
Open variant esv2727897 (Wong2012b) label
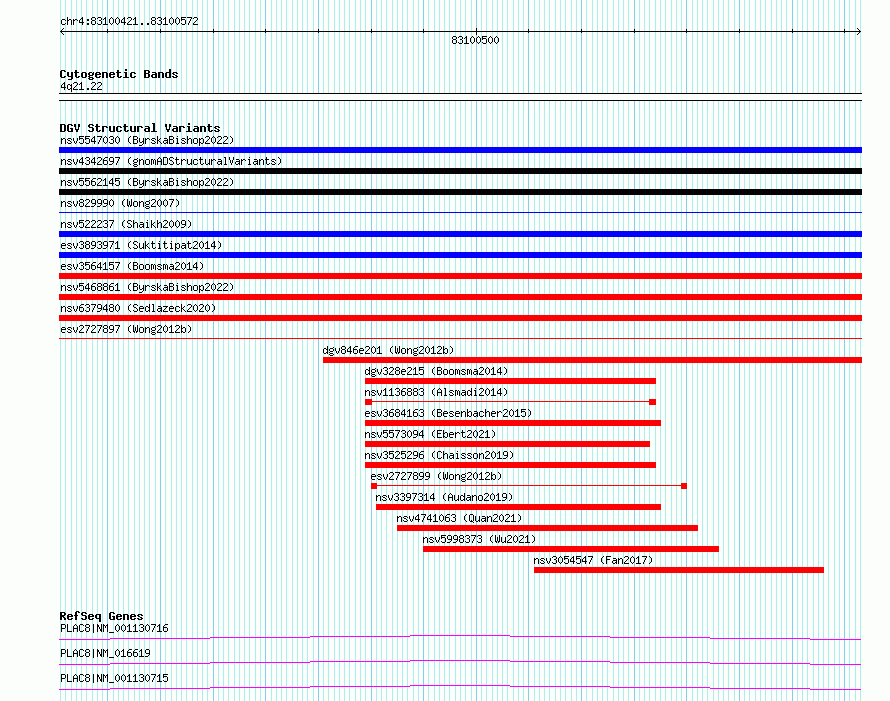pyautogui.click(x=126, y=329)
